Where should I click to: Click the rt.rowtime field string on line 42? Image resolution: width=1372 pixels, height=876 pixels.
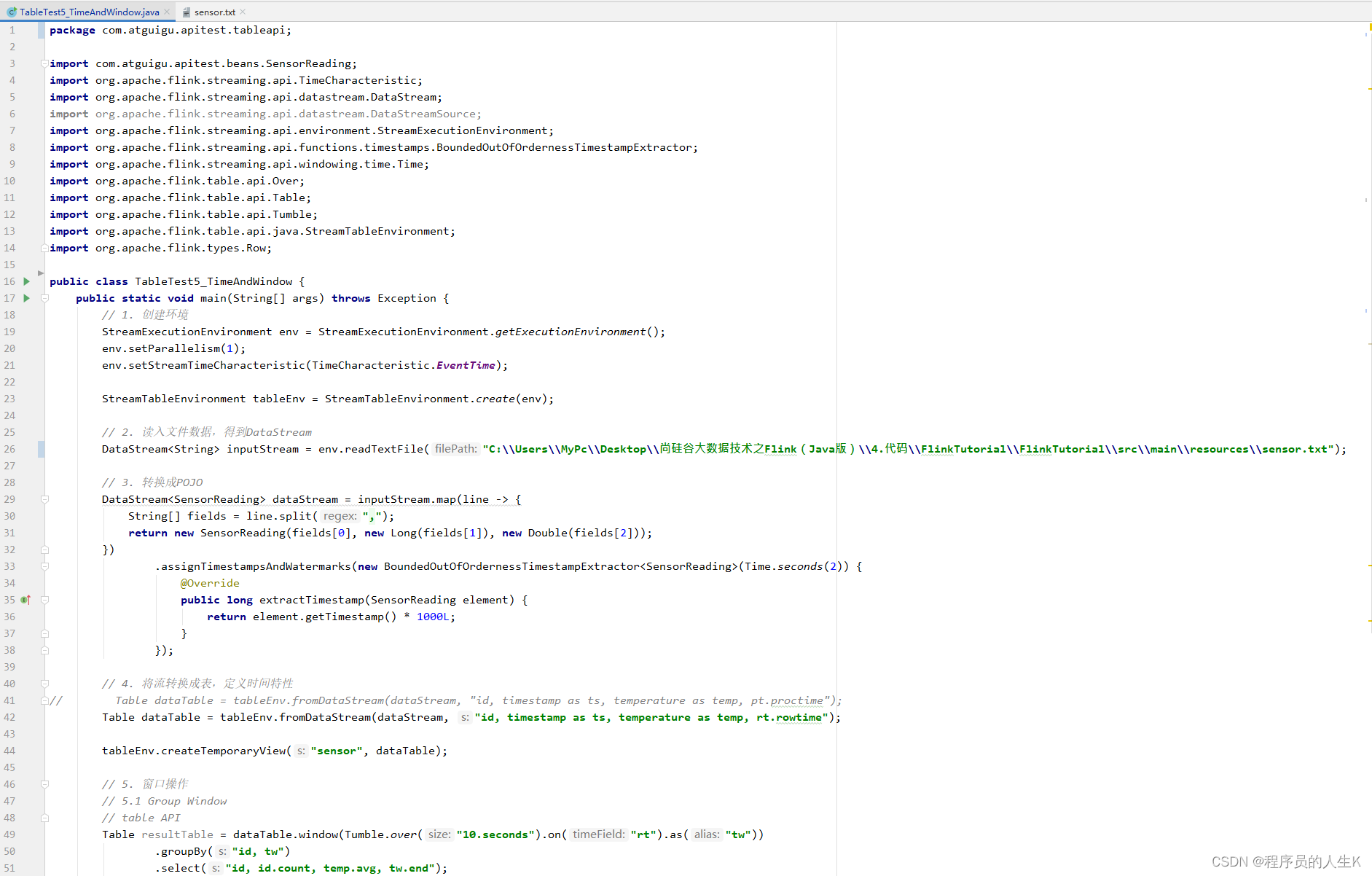coord(788,717)
